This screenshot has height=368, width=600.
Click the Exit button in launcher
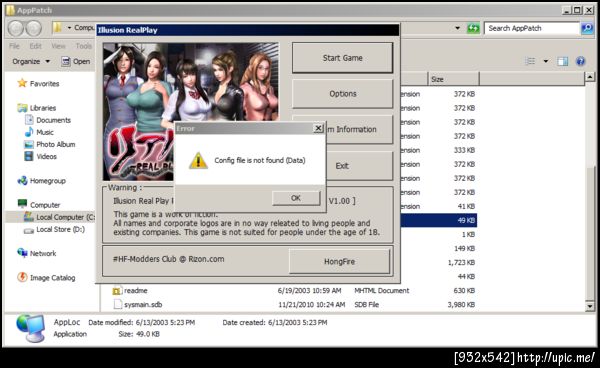[359, 166]
